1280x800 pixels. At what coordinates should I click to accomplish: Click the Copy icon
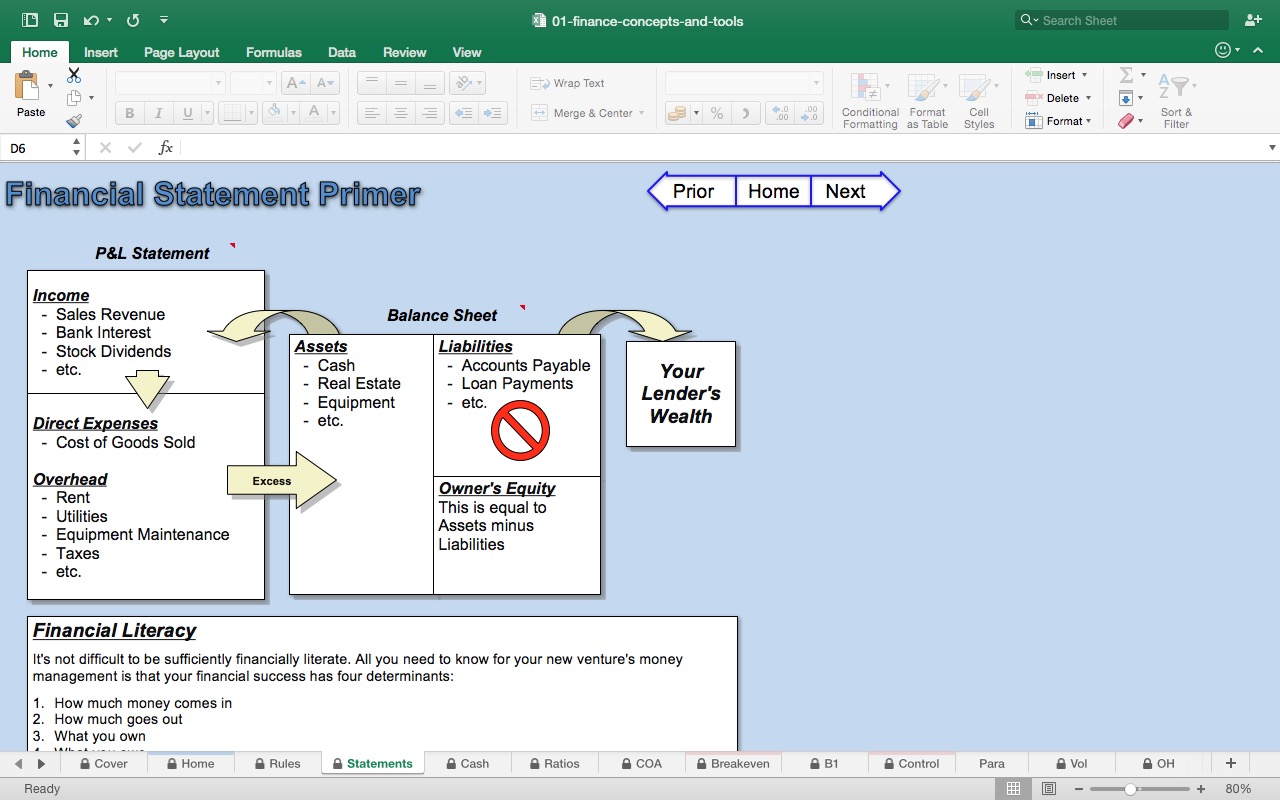[73, 98]
